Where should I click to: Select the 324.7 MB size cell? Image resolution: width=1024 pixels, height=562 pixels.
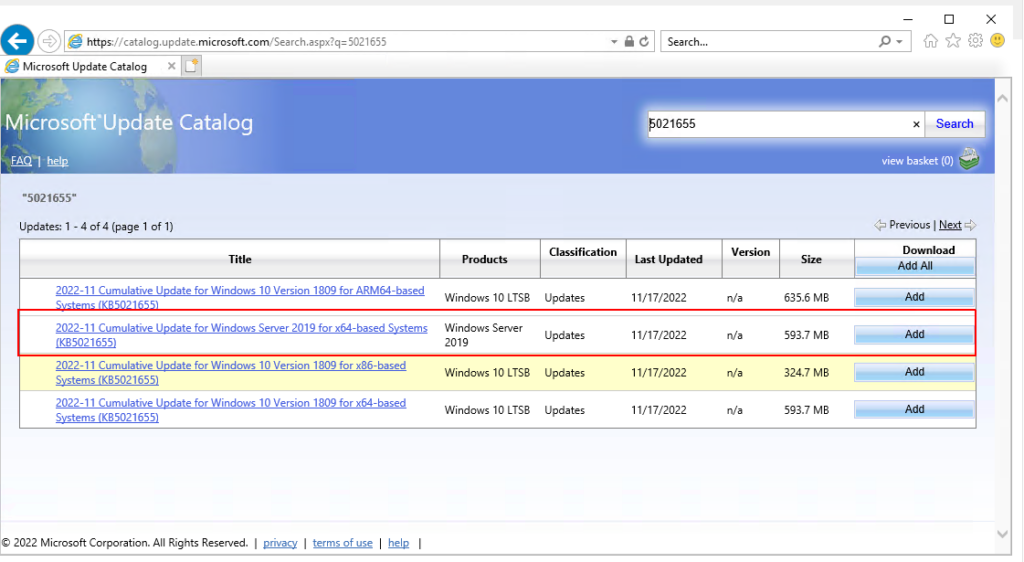pyautogui.click(x=807, y=373)
